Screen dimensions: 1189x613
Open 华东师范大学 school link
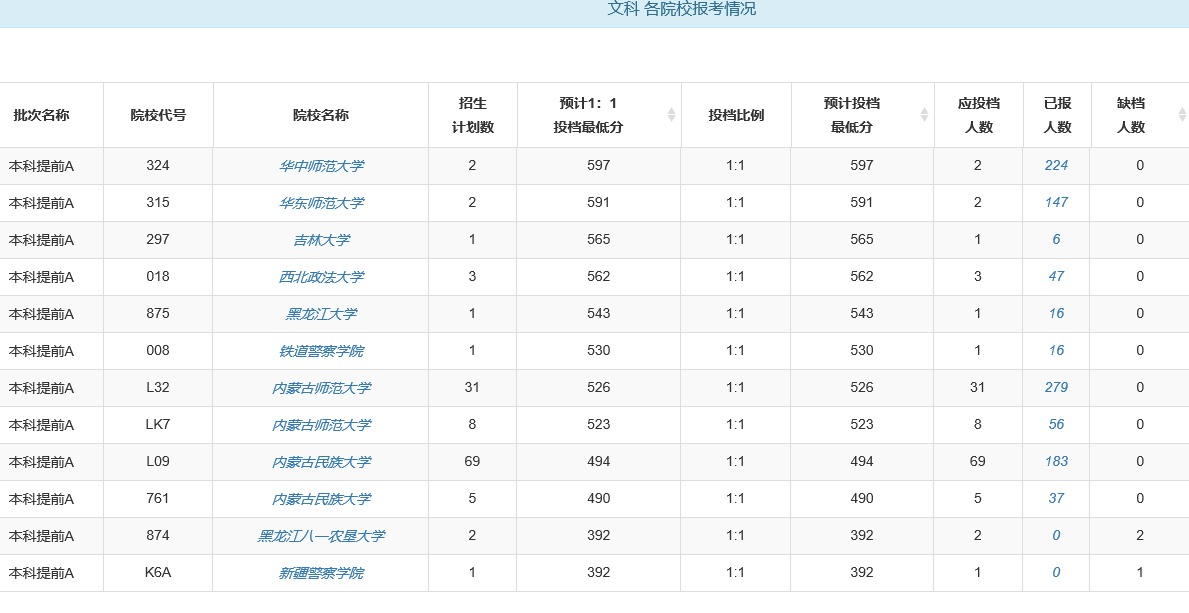[x=320, y=203]
